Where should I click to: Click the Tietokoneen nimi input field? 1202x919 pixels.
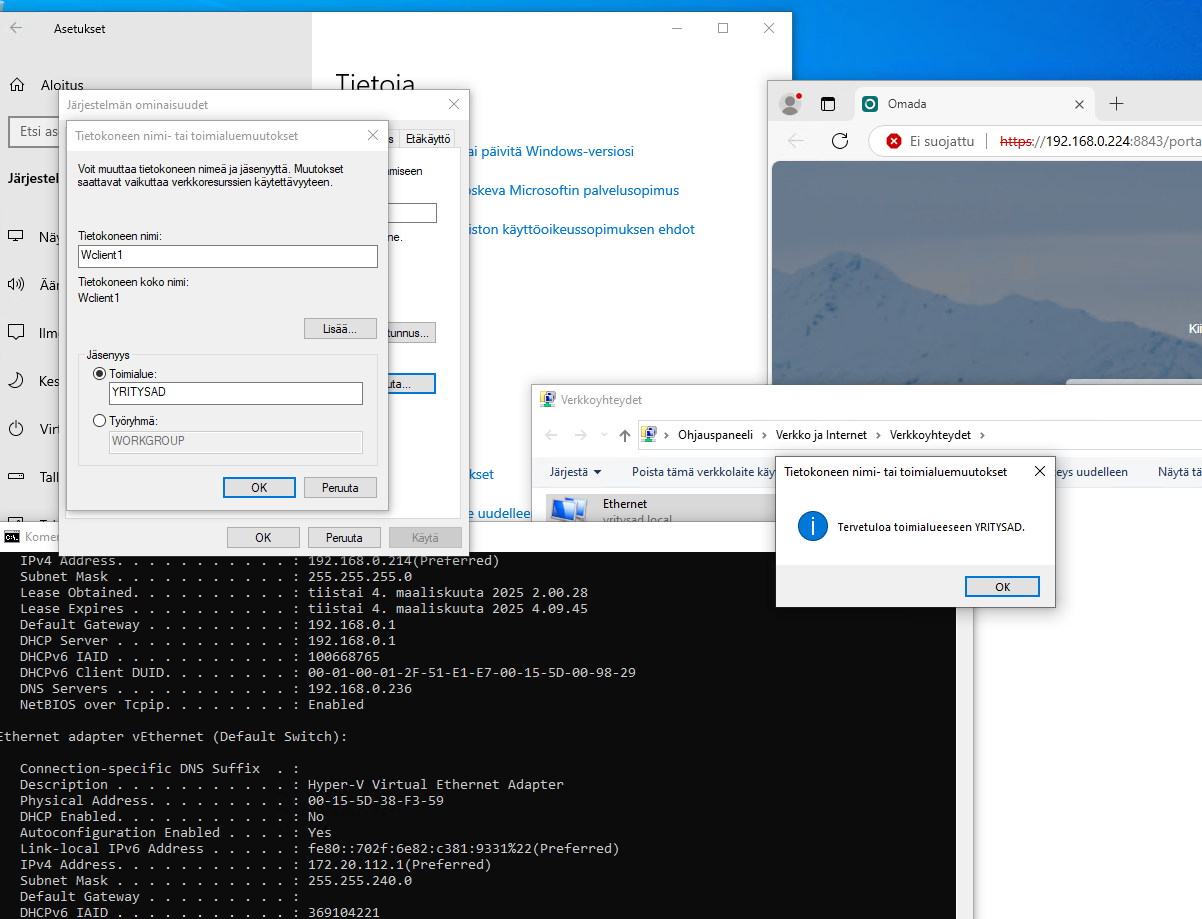[228, 256]
